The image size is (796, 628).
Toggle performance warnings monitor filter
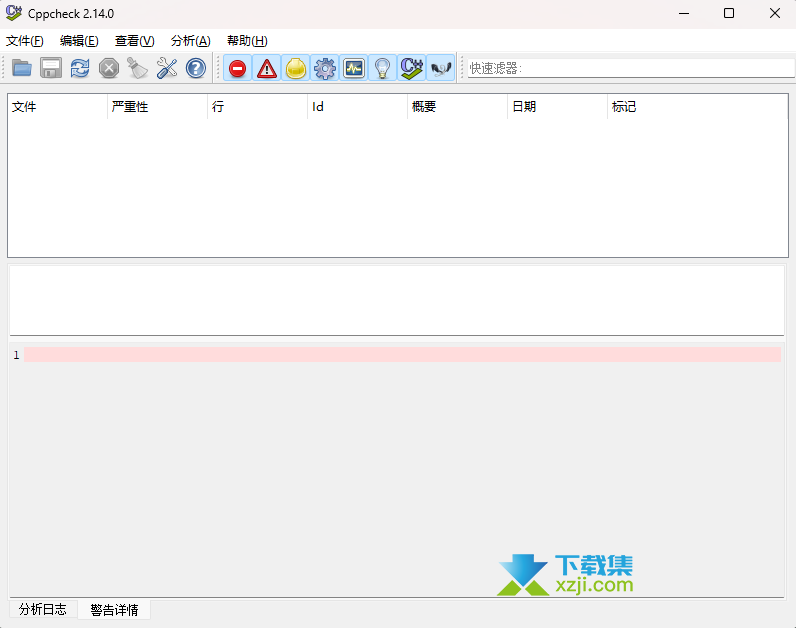coord(354,68)
